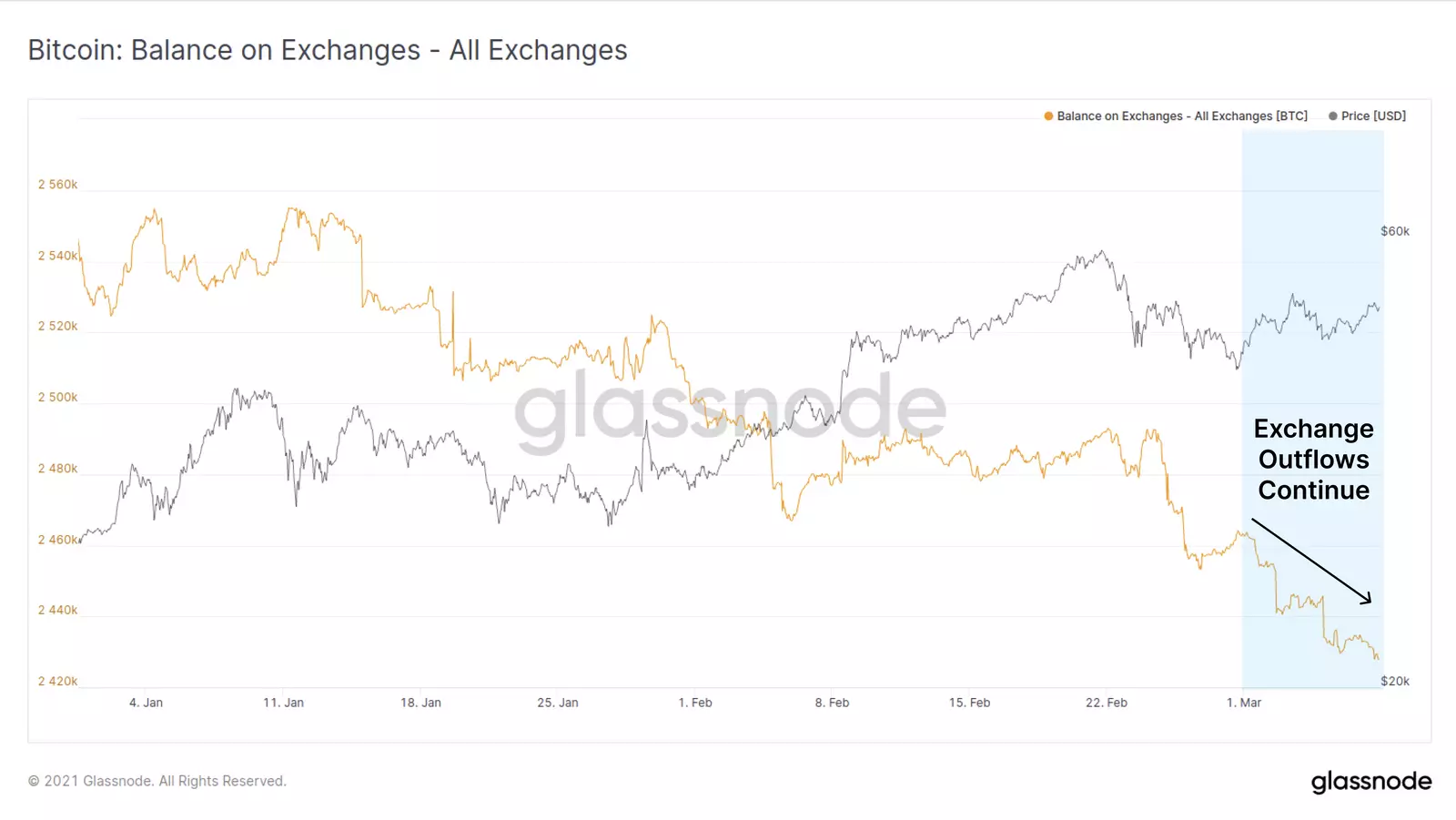
Task: Toggle the Balance on Exchanges [BTC] series label
Action: [1181, 116]
